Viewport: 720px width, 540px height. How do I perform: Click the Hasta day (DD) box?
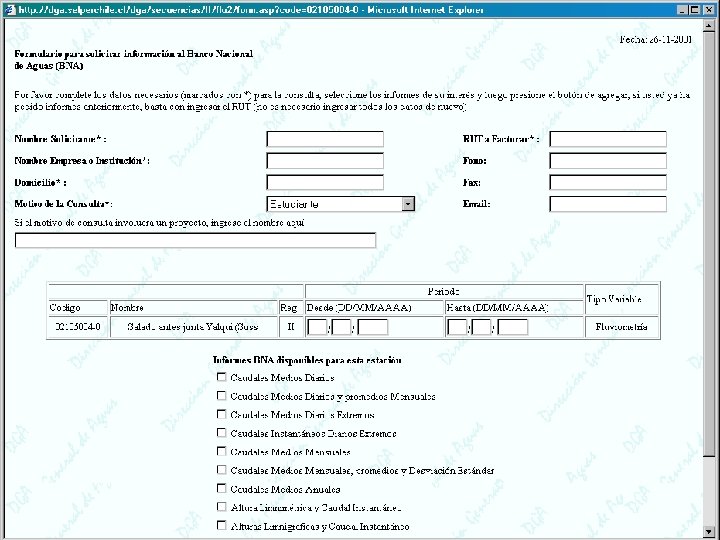tap(457, 327)
